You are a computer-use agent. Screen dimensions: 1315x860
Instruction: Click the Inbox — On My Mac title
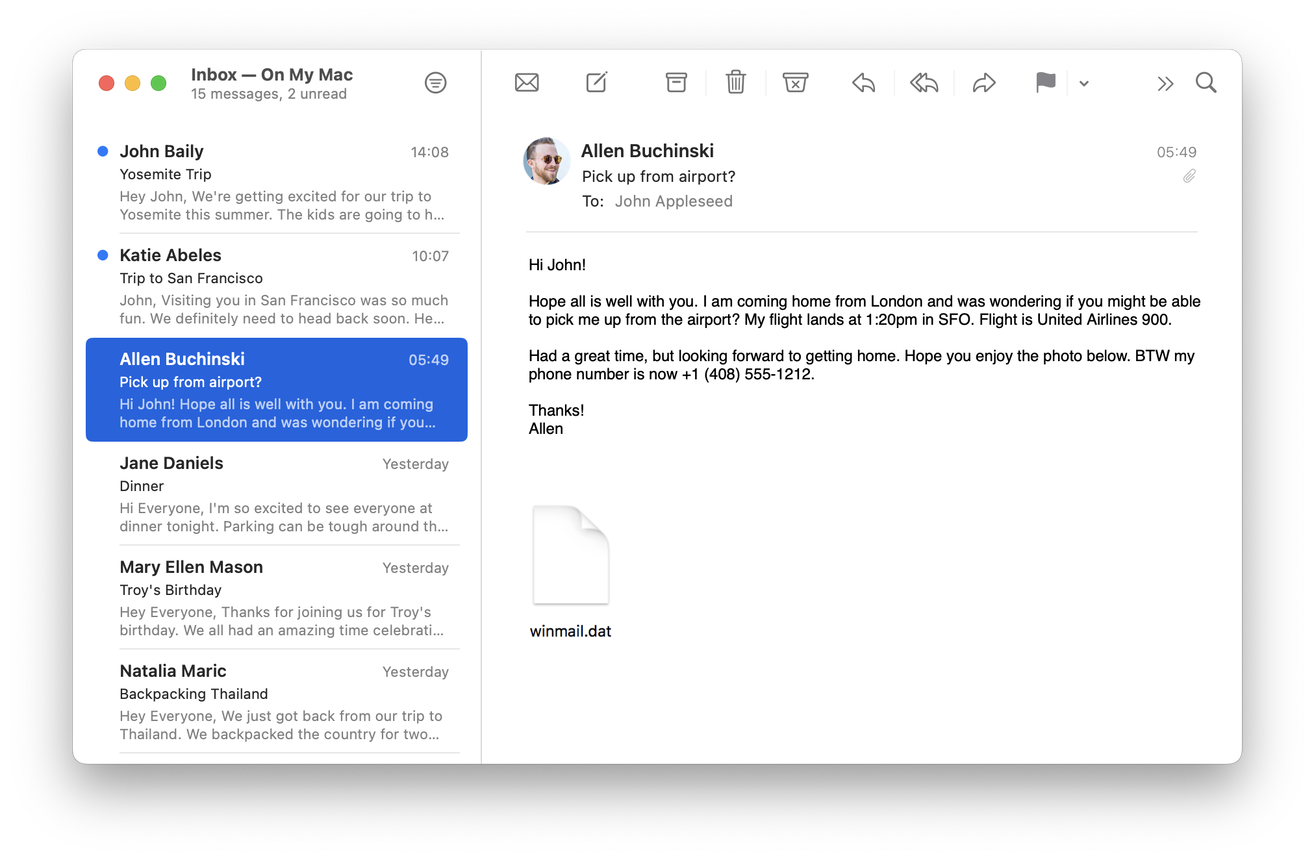click(272, 75)
